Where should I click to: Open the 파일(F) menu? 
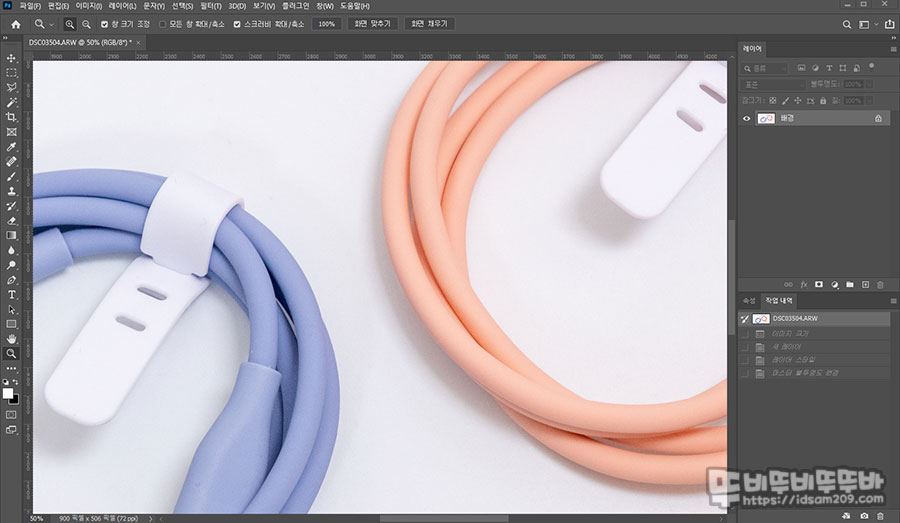[x=30, y=6]
